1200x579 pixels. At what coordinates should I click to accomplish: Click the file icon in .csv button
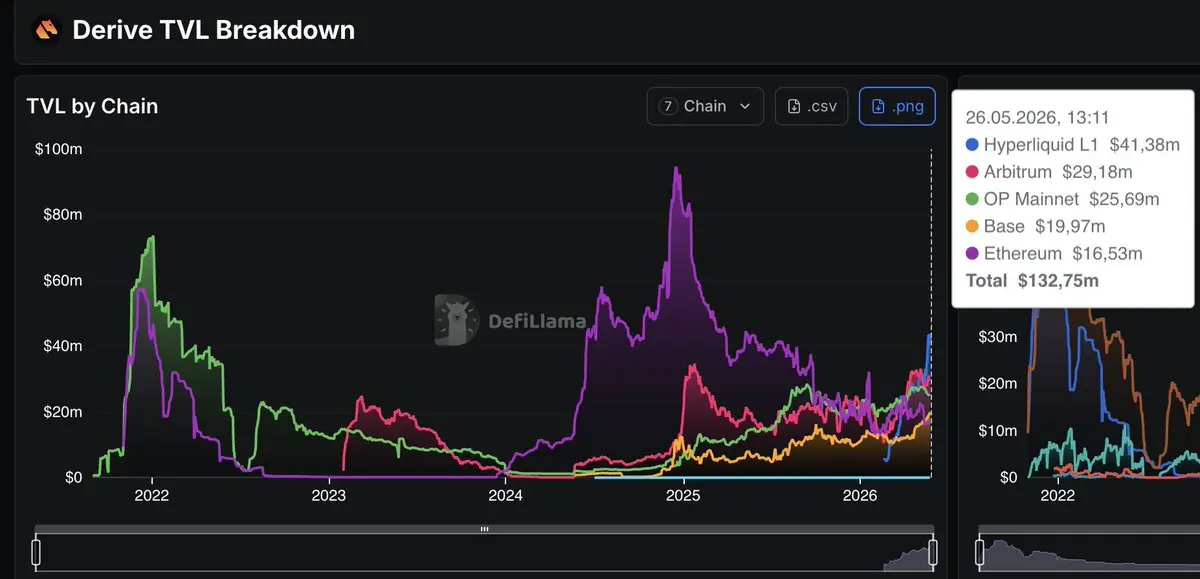point(794,106)
